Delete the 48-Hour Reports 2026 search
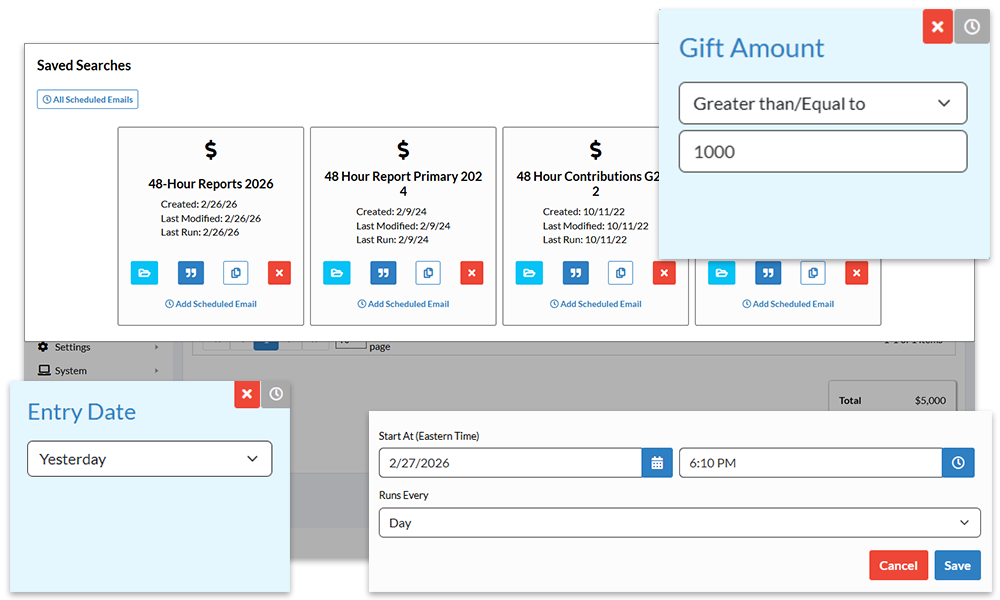 point(279,272)
